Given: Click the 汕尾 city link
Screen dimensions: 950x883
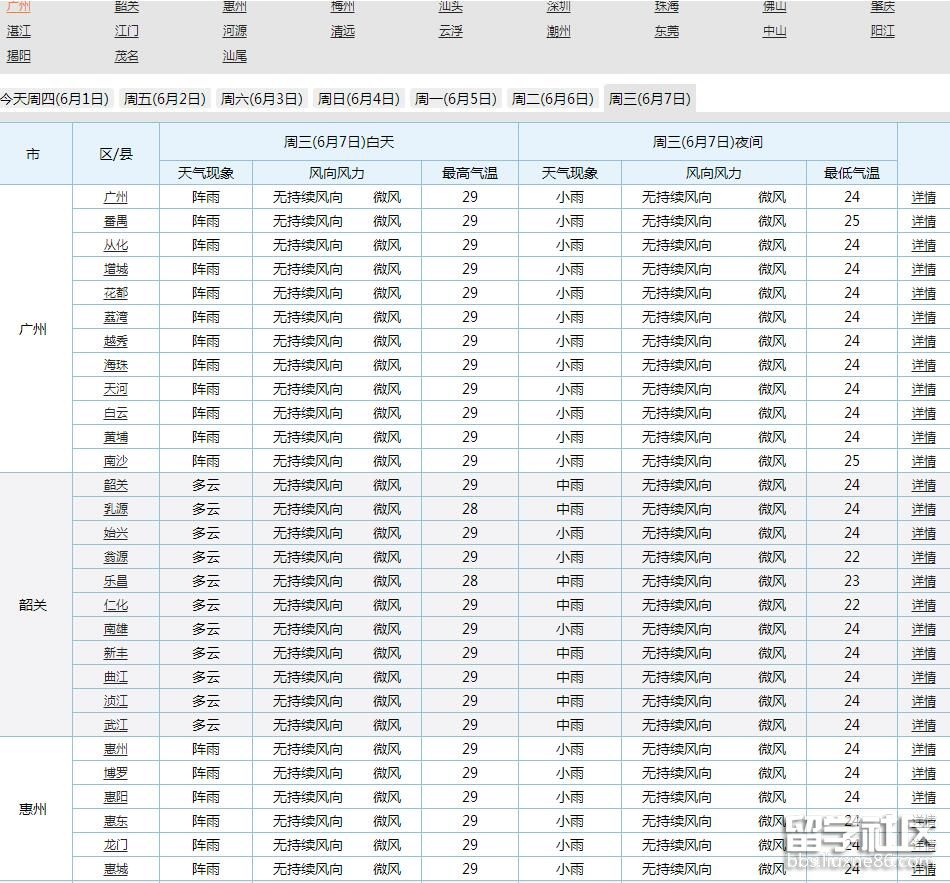Looking at the screenshot, I should 234,56.
